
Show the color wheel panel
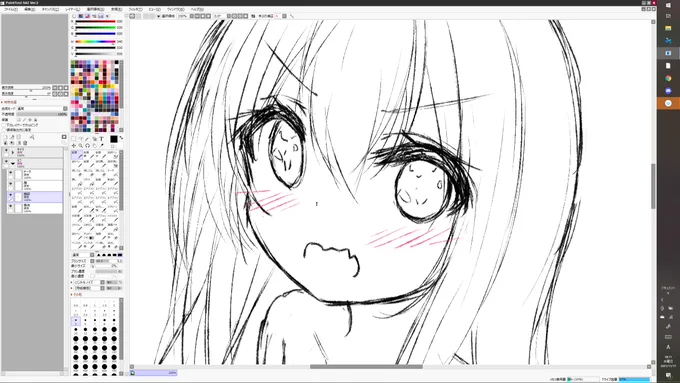pos(74,16)
